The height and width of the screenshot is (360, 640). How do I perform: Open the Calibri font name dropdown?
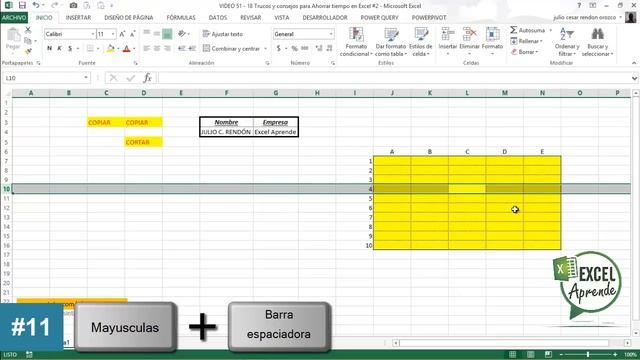click(93, 34)
